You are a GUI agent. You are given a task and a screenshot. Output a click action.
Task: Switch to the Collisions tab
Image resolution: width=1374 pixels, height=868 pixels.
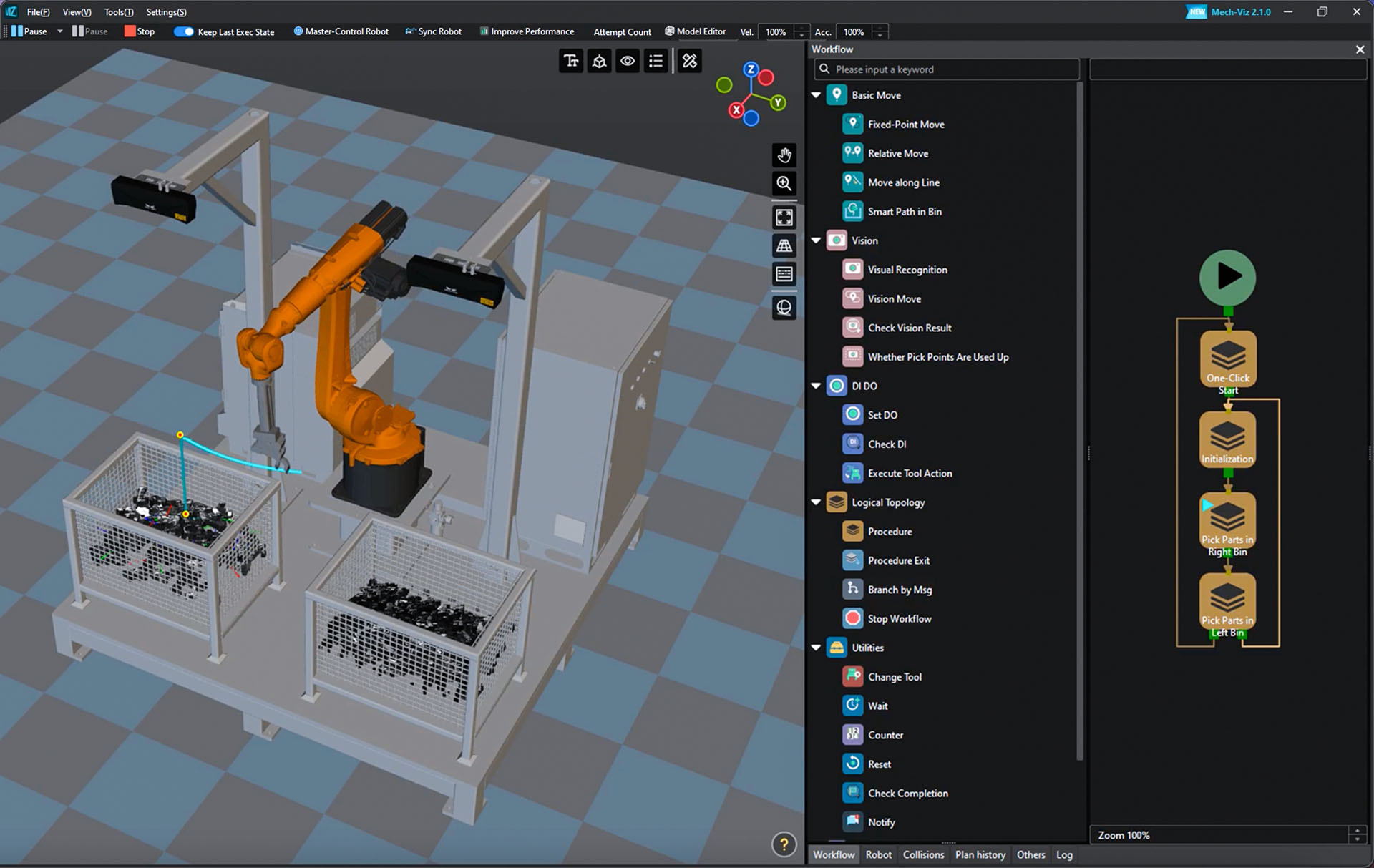point(923,854)
